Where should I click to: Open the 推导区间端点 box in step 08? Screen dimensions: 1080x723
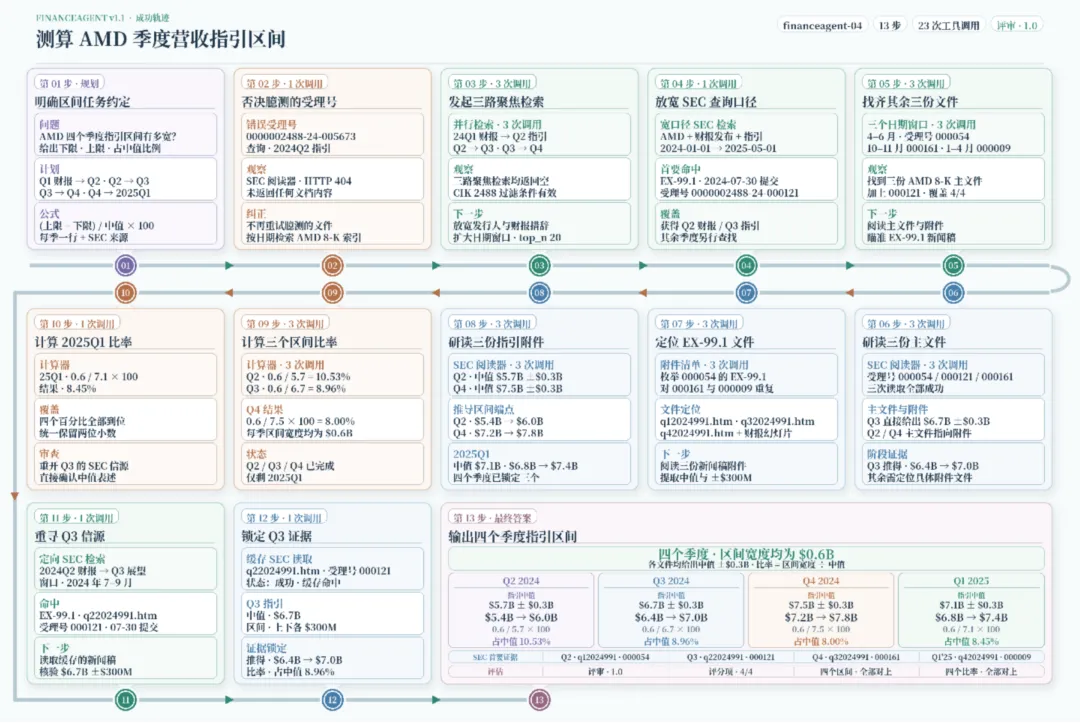(x=539, y=419)
